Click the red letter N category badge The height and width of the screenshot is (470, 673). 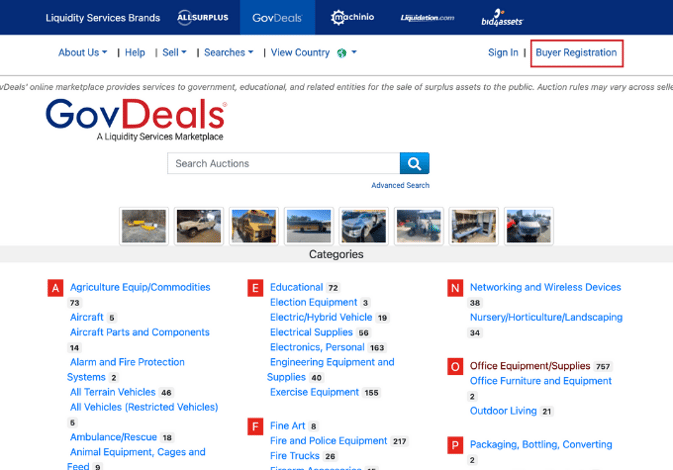pos(455,288)
